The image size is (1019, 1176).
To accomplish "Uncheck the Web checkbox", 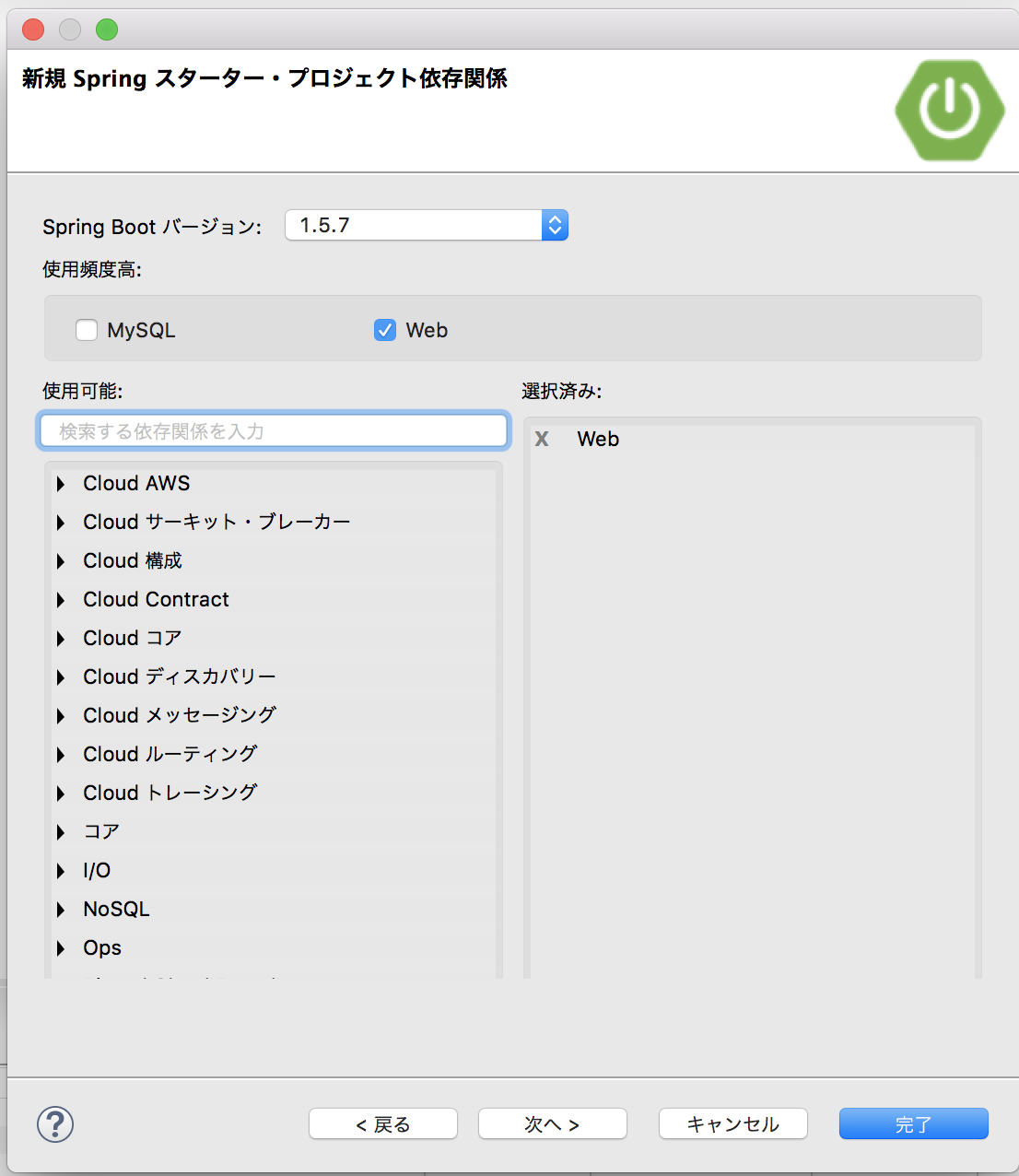I will 385,330.
